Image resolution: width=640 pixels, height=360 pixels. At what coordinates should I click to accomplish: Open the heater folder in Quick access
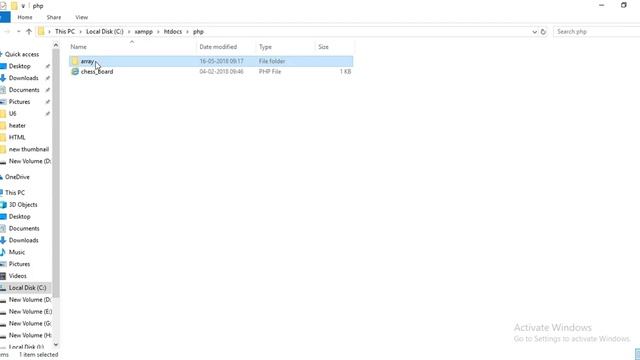pyautogui.click(x=17, y=125)
